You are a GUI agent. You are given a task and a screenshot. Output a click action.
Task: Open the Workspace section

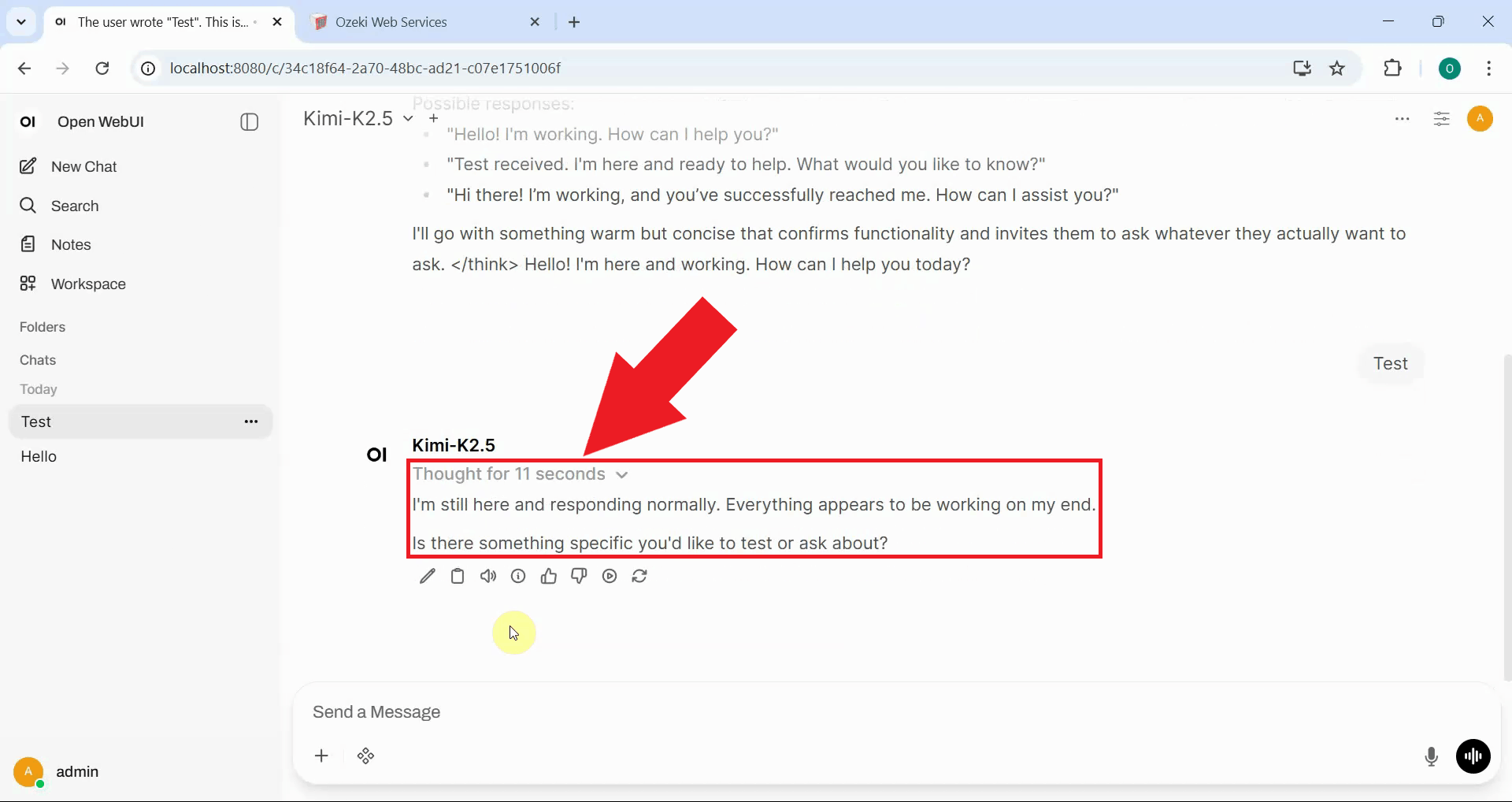click(x=87, y=284)
